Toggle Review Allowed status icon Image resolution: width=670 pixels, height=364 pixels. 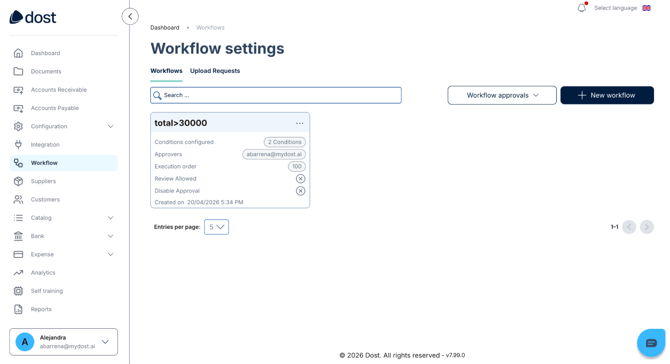tap(300, 179)
